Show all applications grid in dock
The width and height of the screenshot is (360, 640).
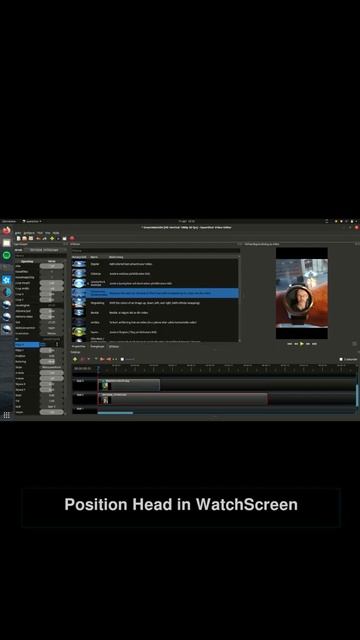7,415
